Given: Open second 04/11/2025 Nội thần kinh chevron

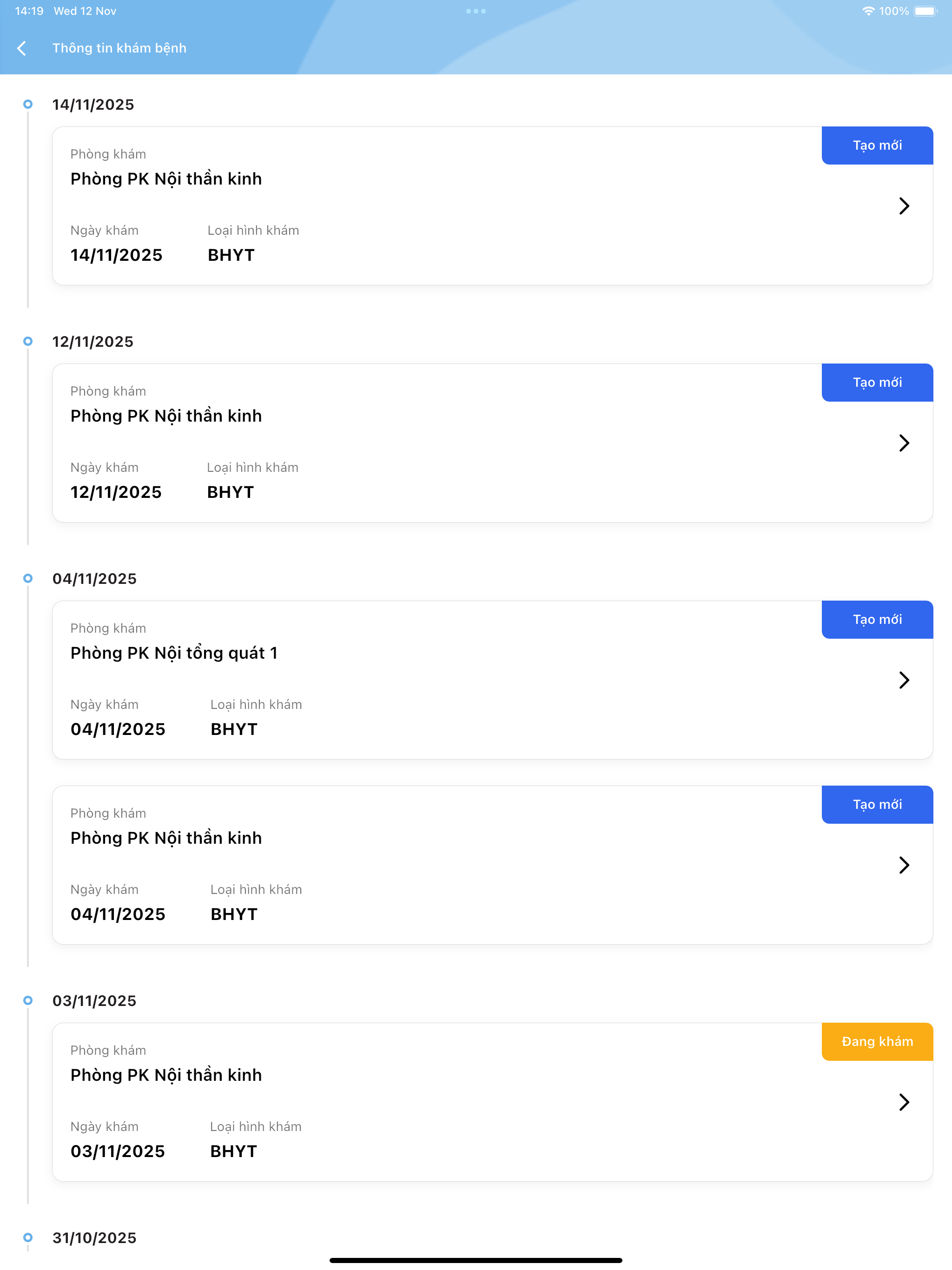Looking at the screenshot, I should tap(904, 865).
